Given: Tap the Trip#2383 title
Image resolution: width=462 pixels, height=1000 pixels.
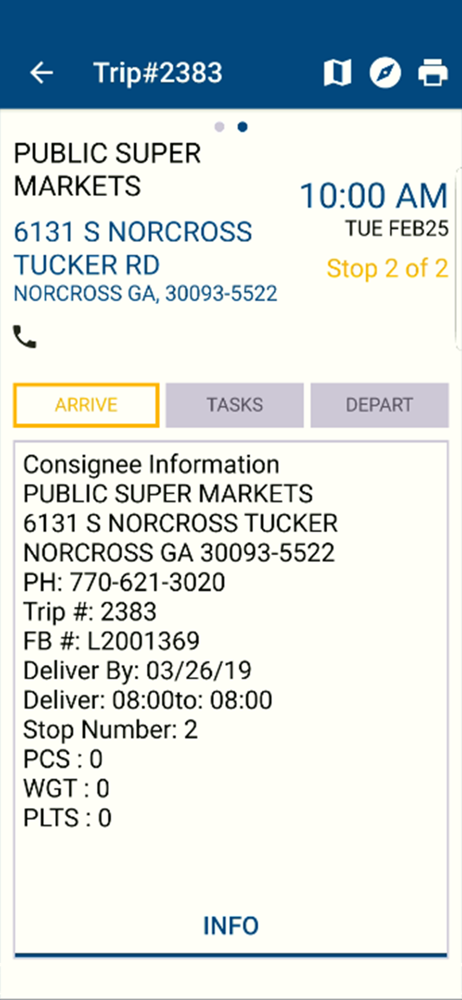Looking at the screenshot, I should (158, 73).
